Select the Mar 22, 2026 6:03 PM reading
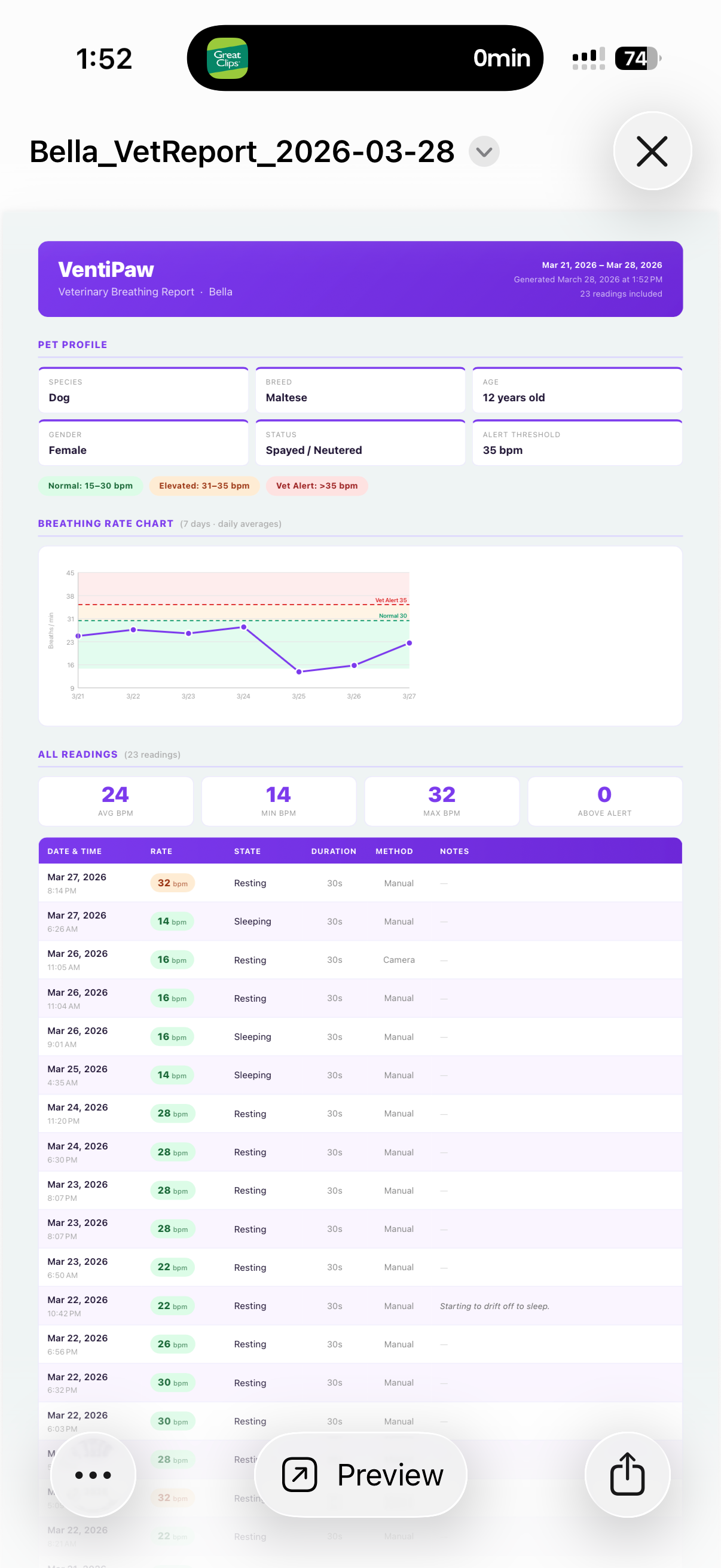This screenshot has height=1568, width=721. (x=360, y=1421)
